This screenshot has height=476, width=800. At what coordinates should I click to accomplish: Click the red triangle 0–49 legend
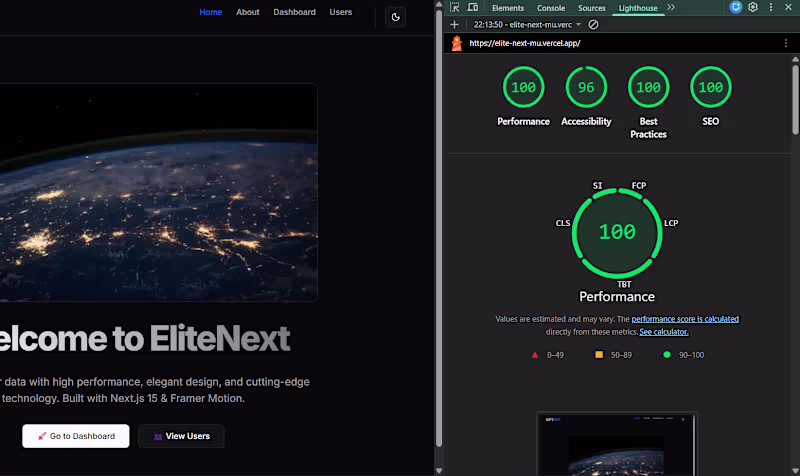(548, 355)
